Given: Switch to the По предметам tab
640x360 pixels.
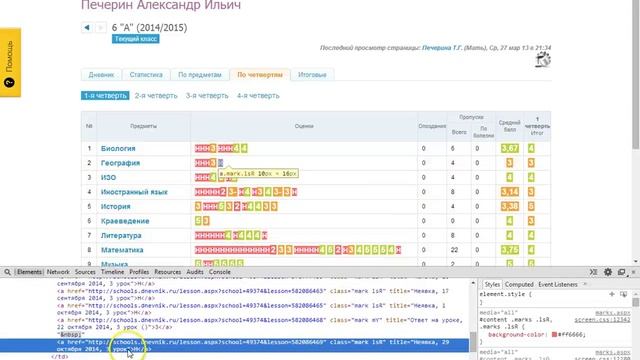Looking at the screenshot, I should click(200, 75).
